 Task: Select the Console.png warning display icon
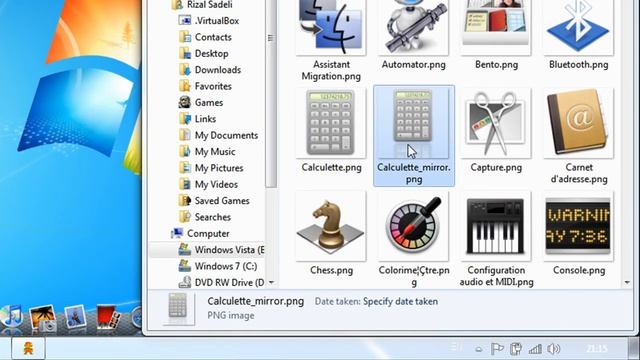[x=578, y=226]
